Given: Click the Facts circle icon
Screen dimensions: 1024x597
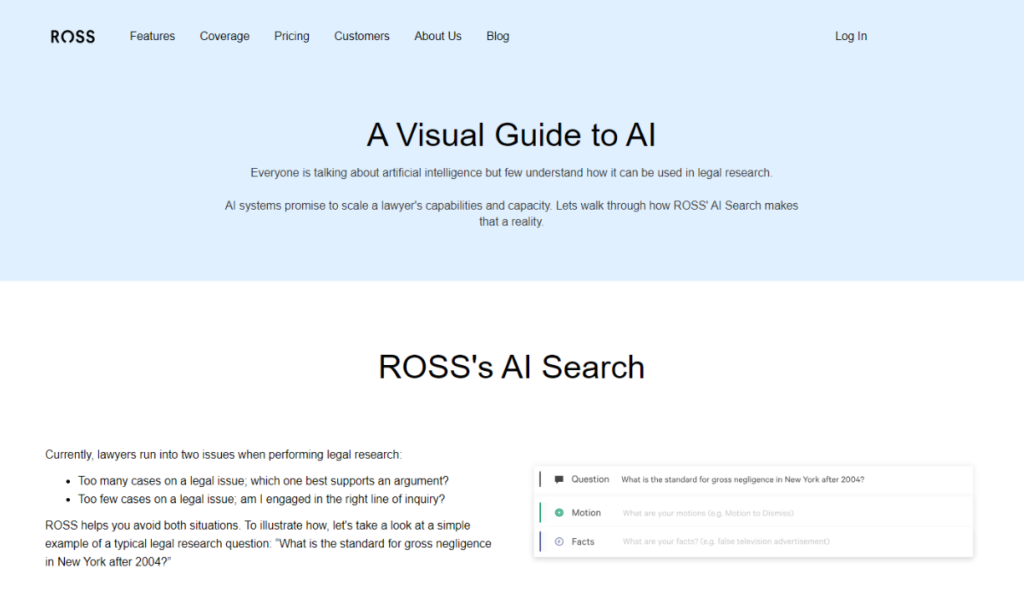Looking at the screenshot, I should [x=559, y=541].
